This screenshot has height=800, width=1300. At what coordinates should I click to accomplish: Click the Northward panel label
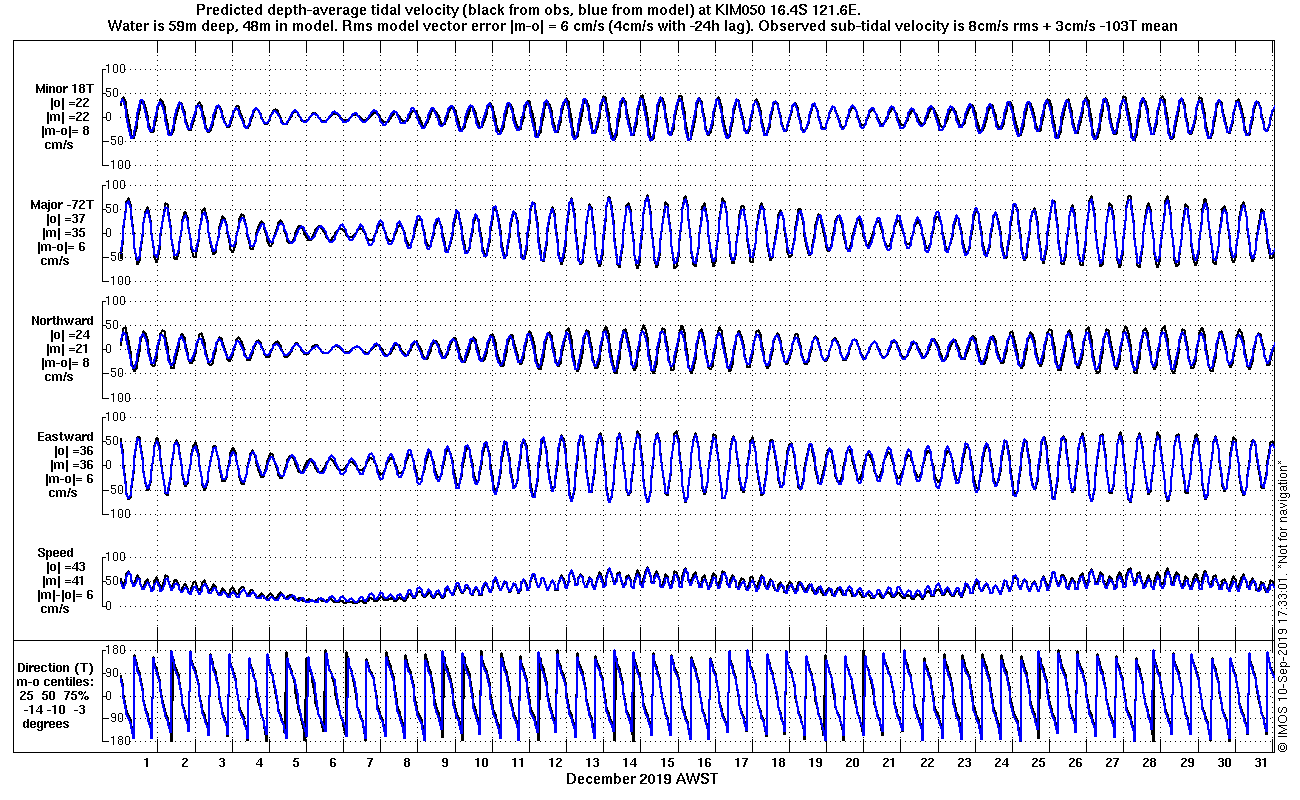pyautogui.click(x=62, y=321)
